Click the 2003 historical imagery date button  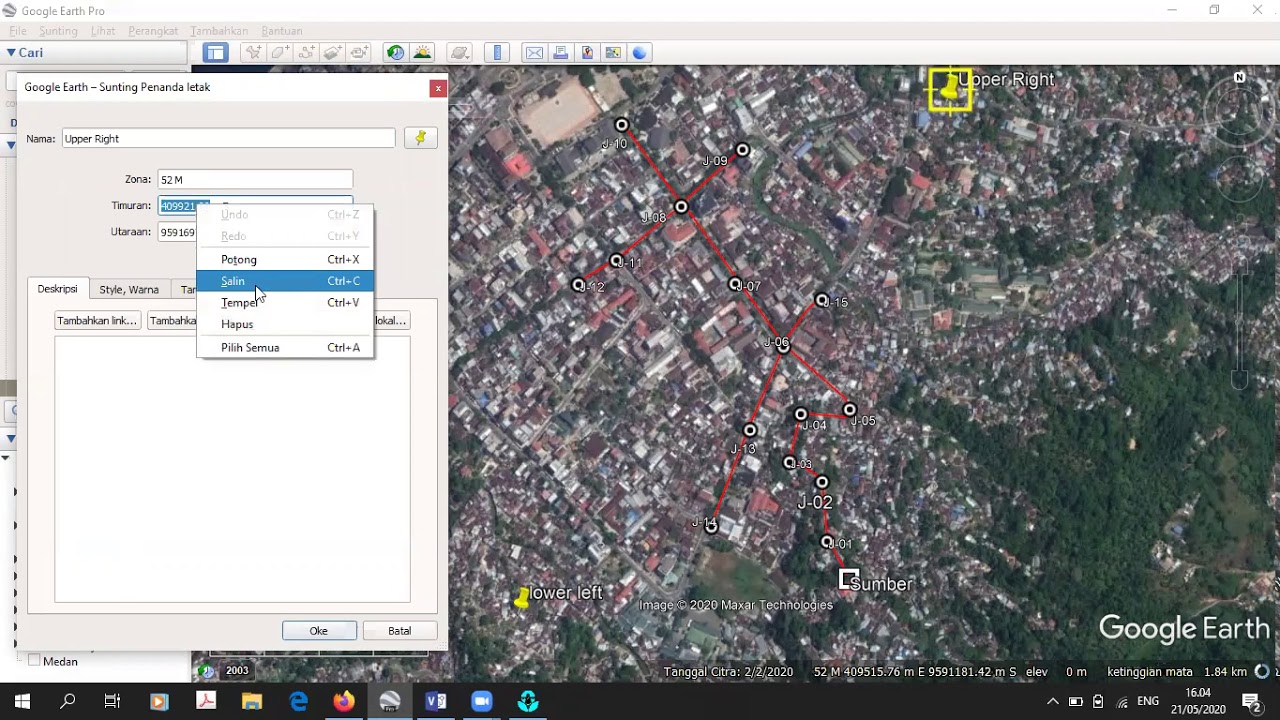(x=237, y=671)
